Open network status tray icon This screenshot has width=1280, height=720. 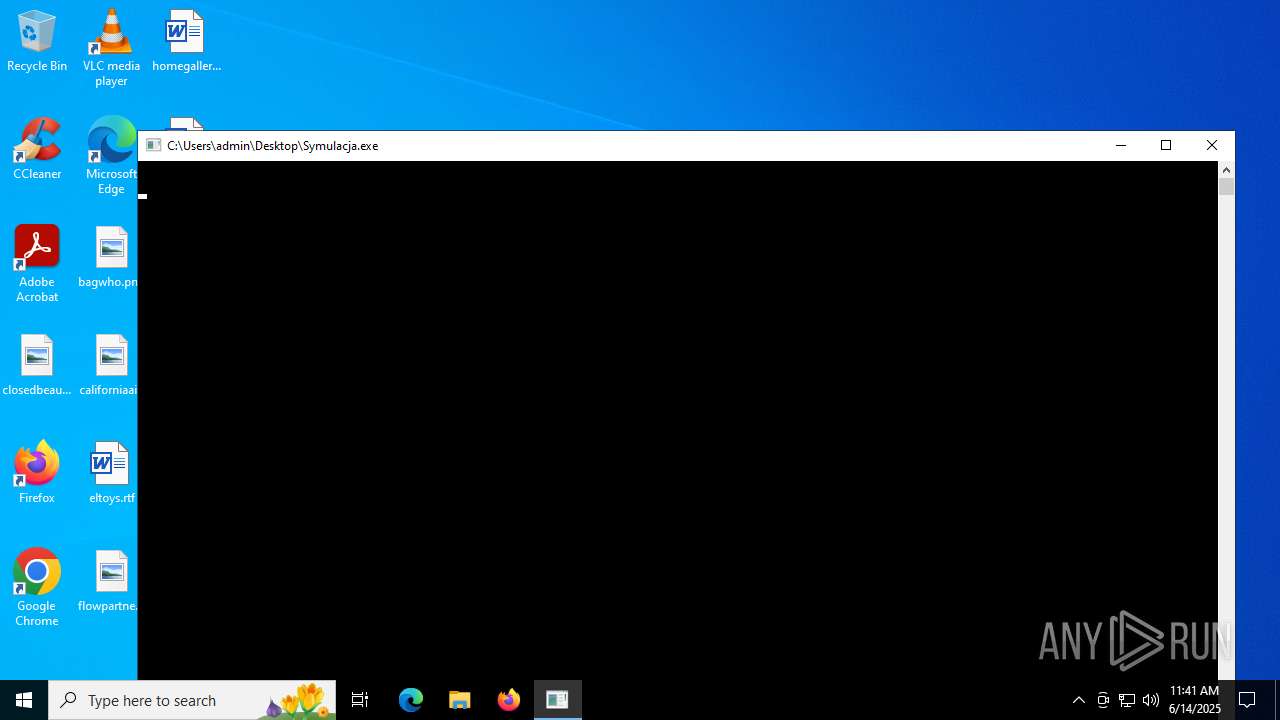[1127, 700]
